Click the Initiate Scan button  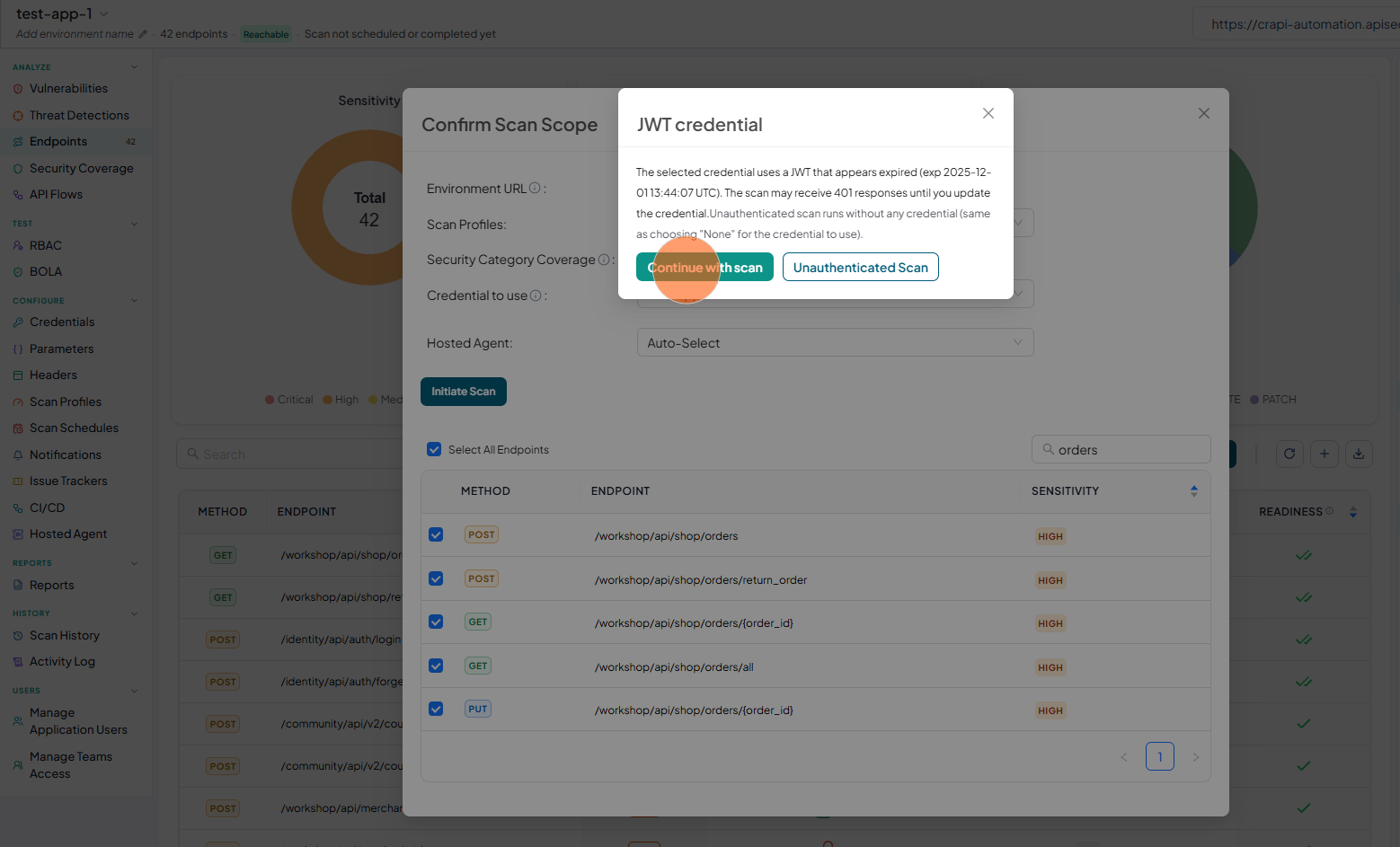[464, 392]
